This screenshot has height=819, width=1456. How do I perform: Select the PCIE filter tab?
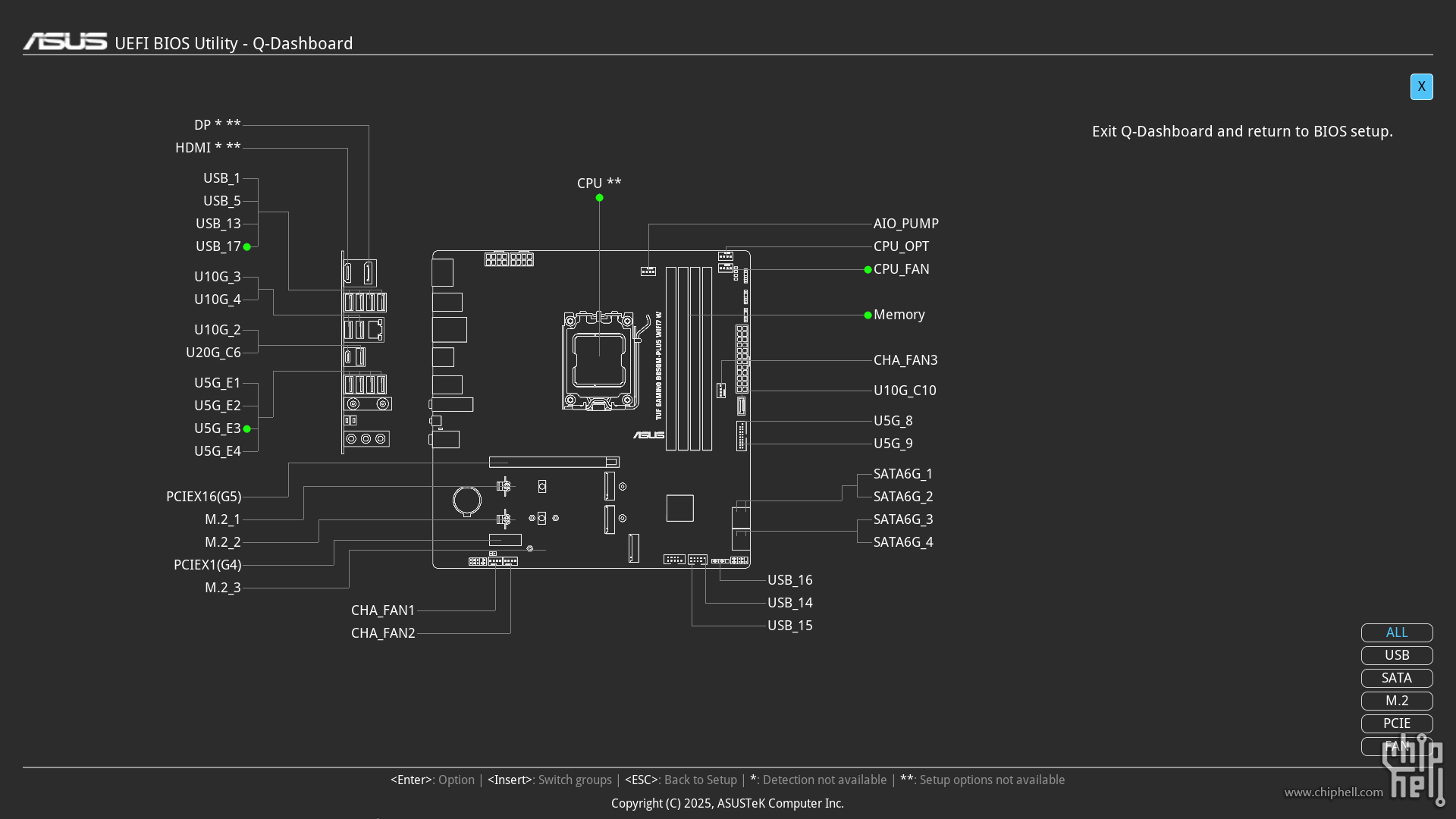[x=1397, y=723]
